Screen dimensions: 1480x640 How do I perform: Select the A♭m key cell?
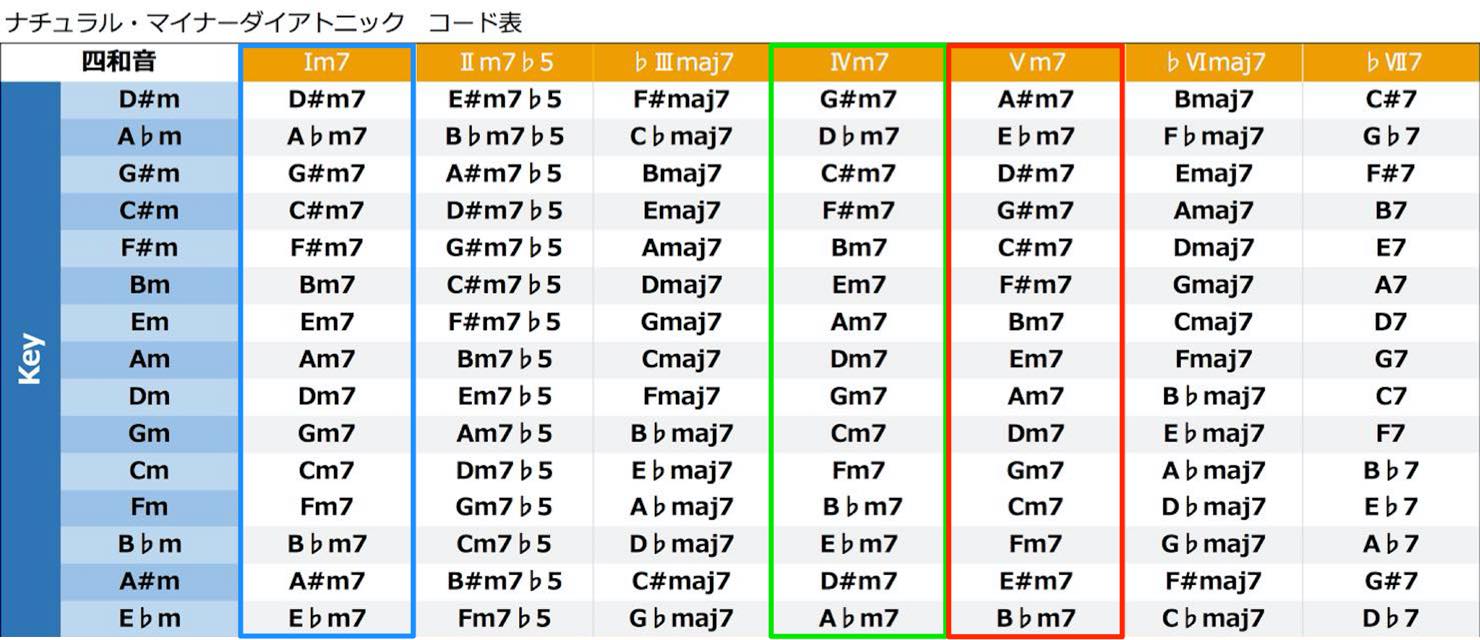point(149,137)
